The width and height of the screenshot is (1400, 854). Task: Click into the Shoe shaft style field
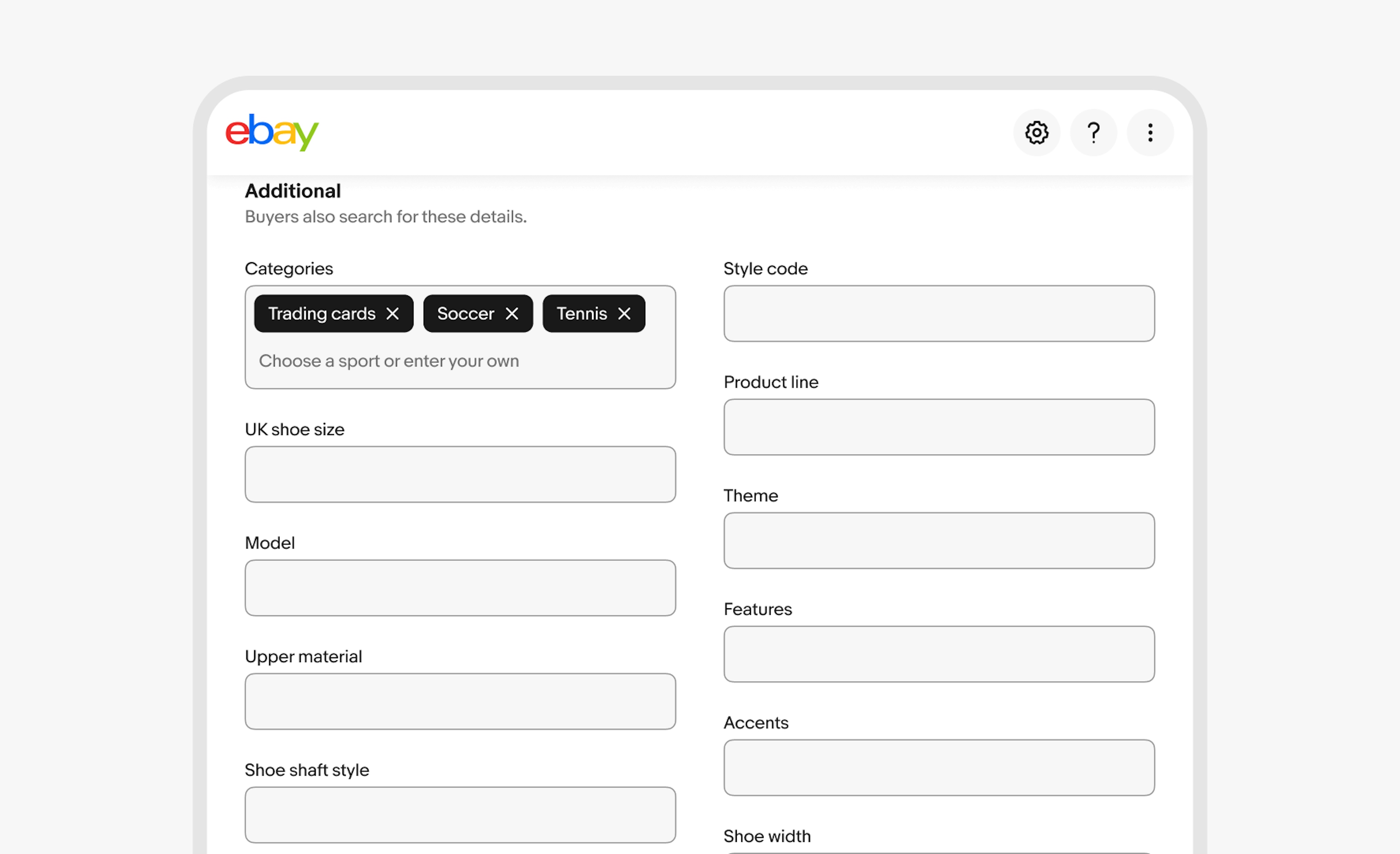pos(460,815)
